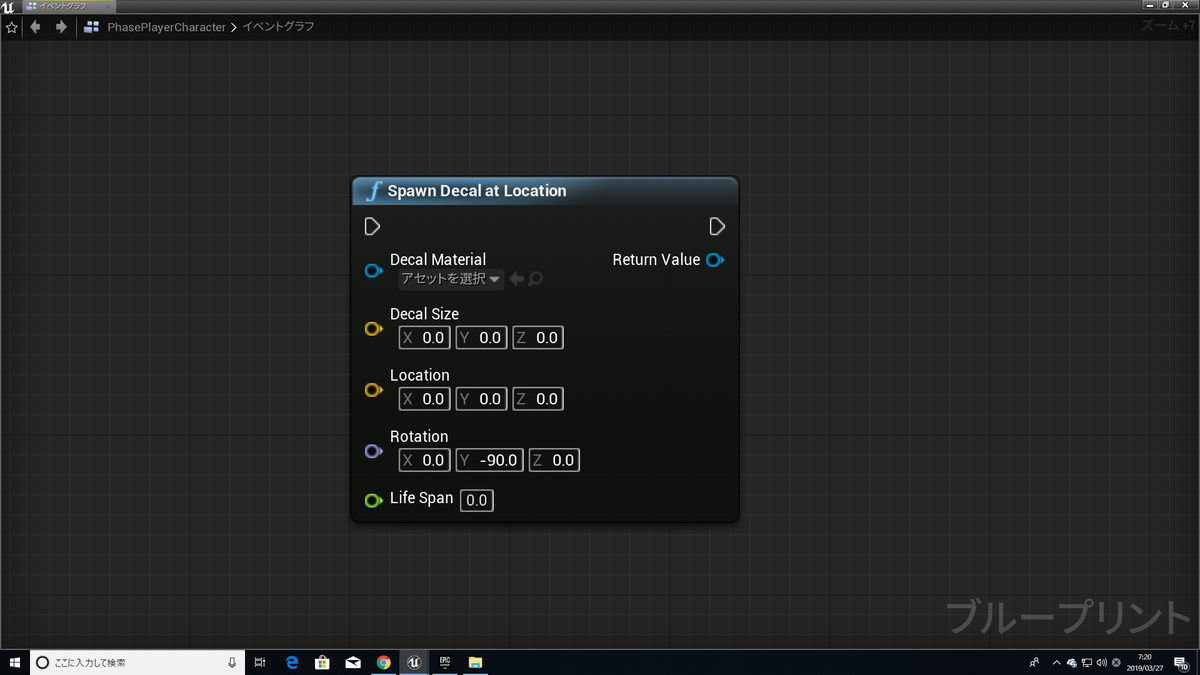1200x675 pixels.
Task: Click the Return Value output pin
Action: (715, 260)
